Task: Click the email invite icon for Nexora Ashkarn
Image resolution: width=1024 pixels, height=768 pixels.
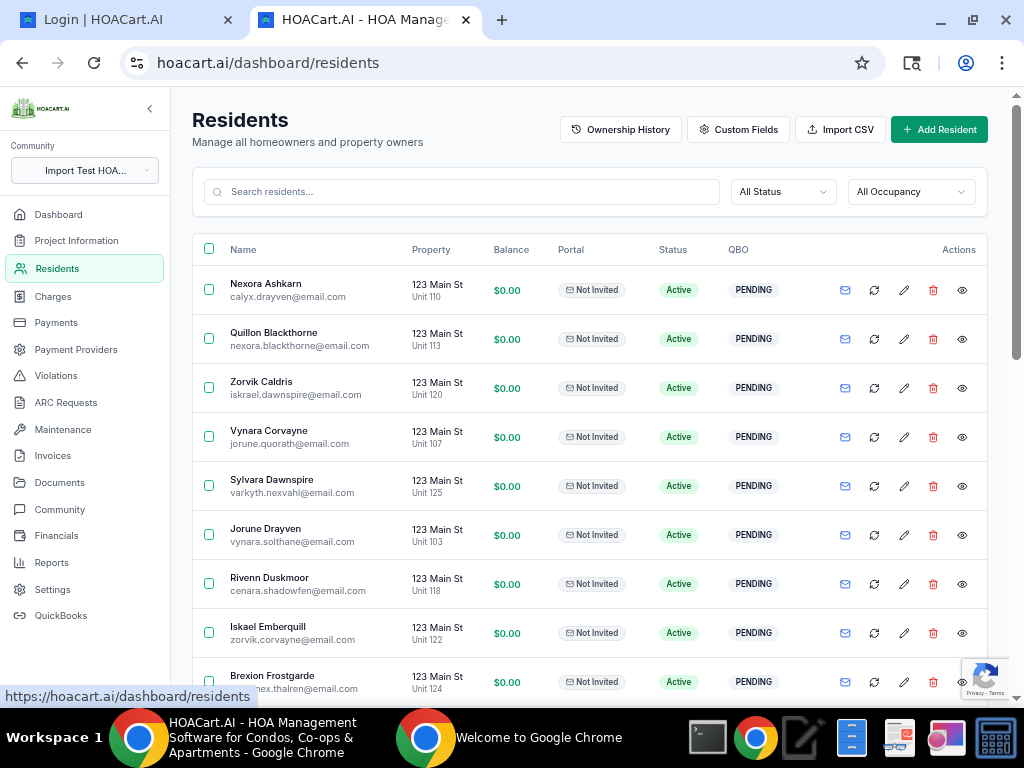Action: pos(845,290)
